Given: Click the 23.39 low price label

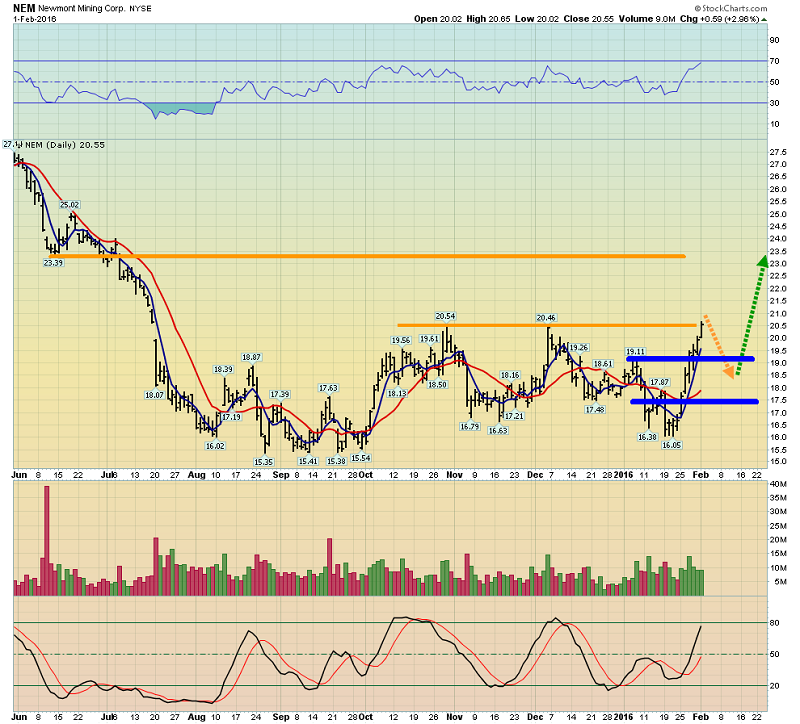Looking at the screenshot, I should click(x=53, y=263).
